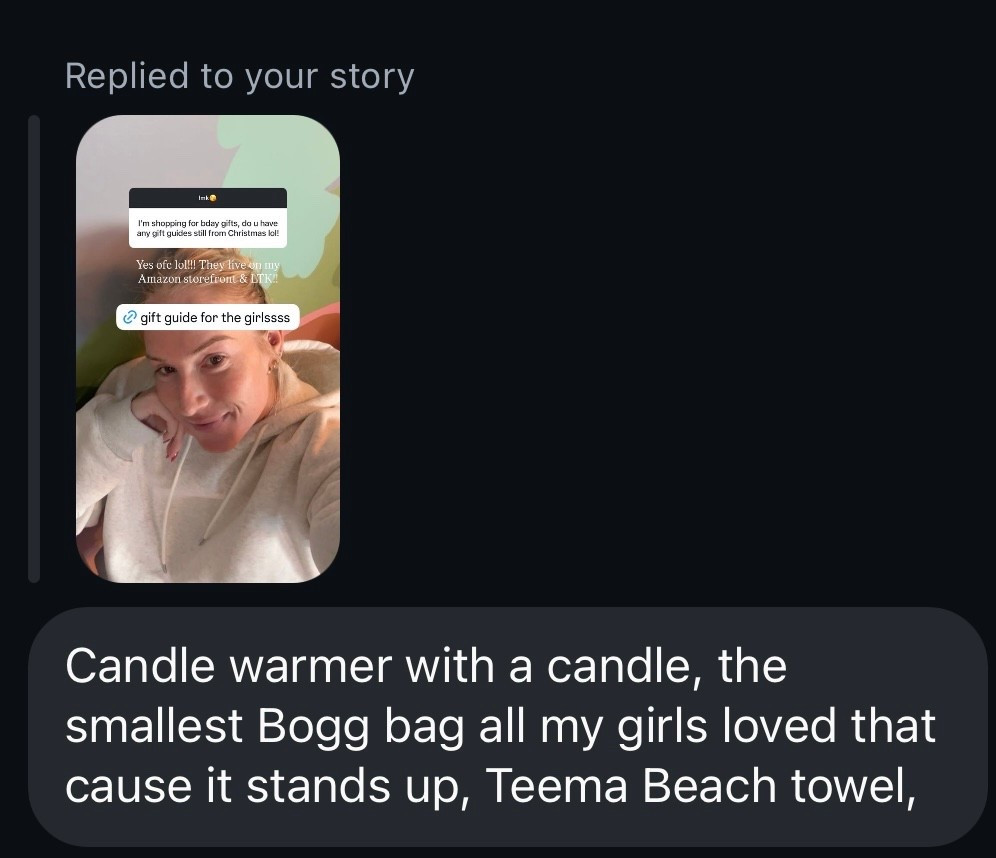Click the "lmk" question sticker header
Image resolution: width=996 pixels, height=858 pixels.
207,198
